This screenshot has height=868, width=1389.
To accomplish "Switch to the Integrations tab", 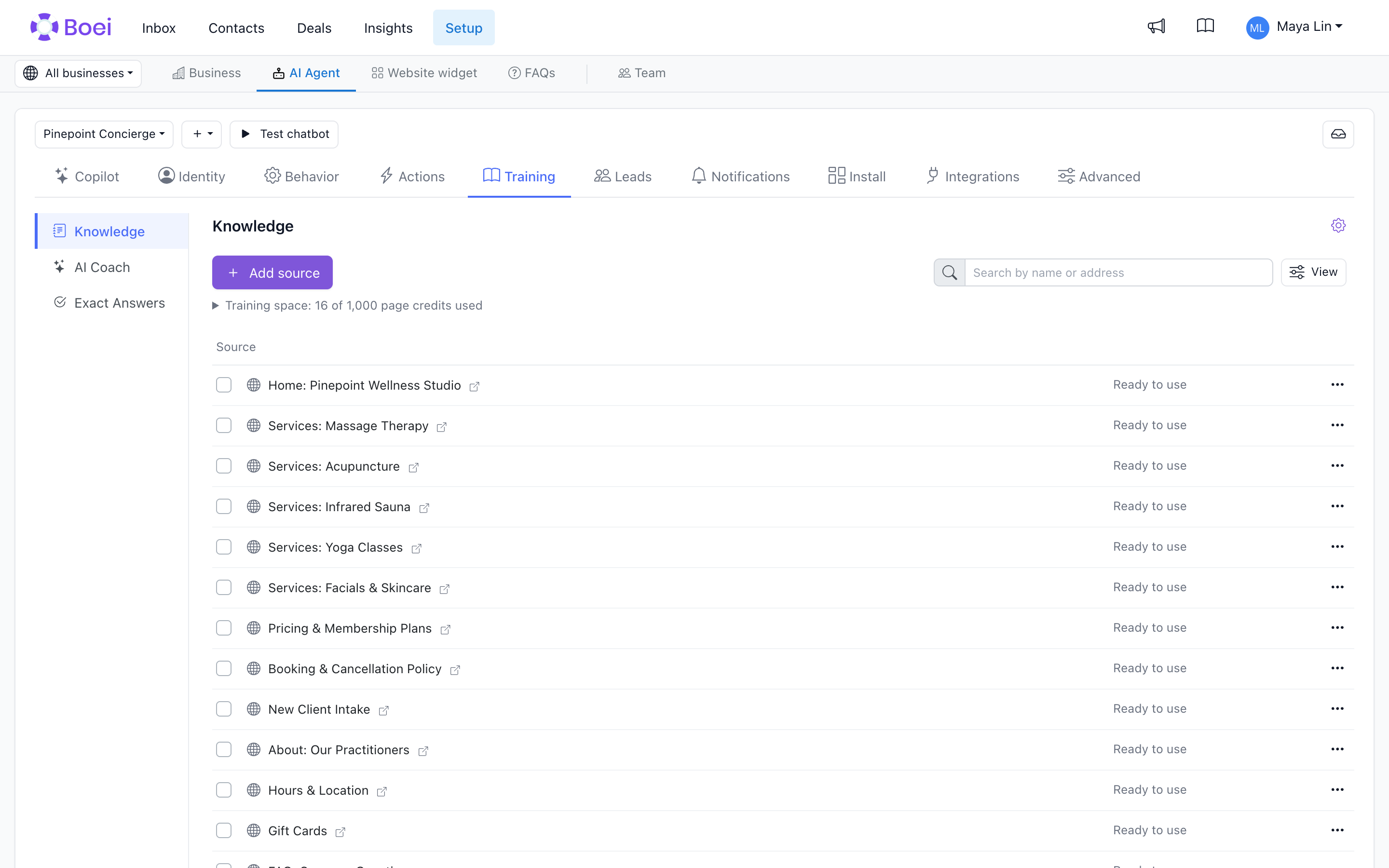I will coord(973,176).
